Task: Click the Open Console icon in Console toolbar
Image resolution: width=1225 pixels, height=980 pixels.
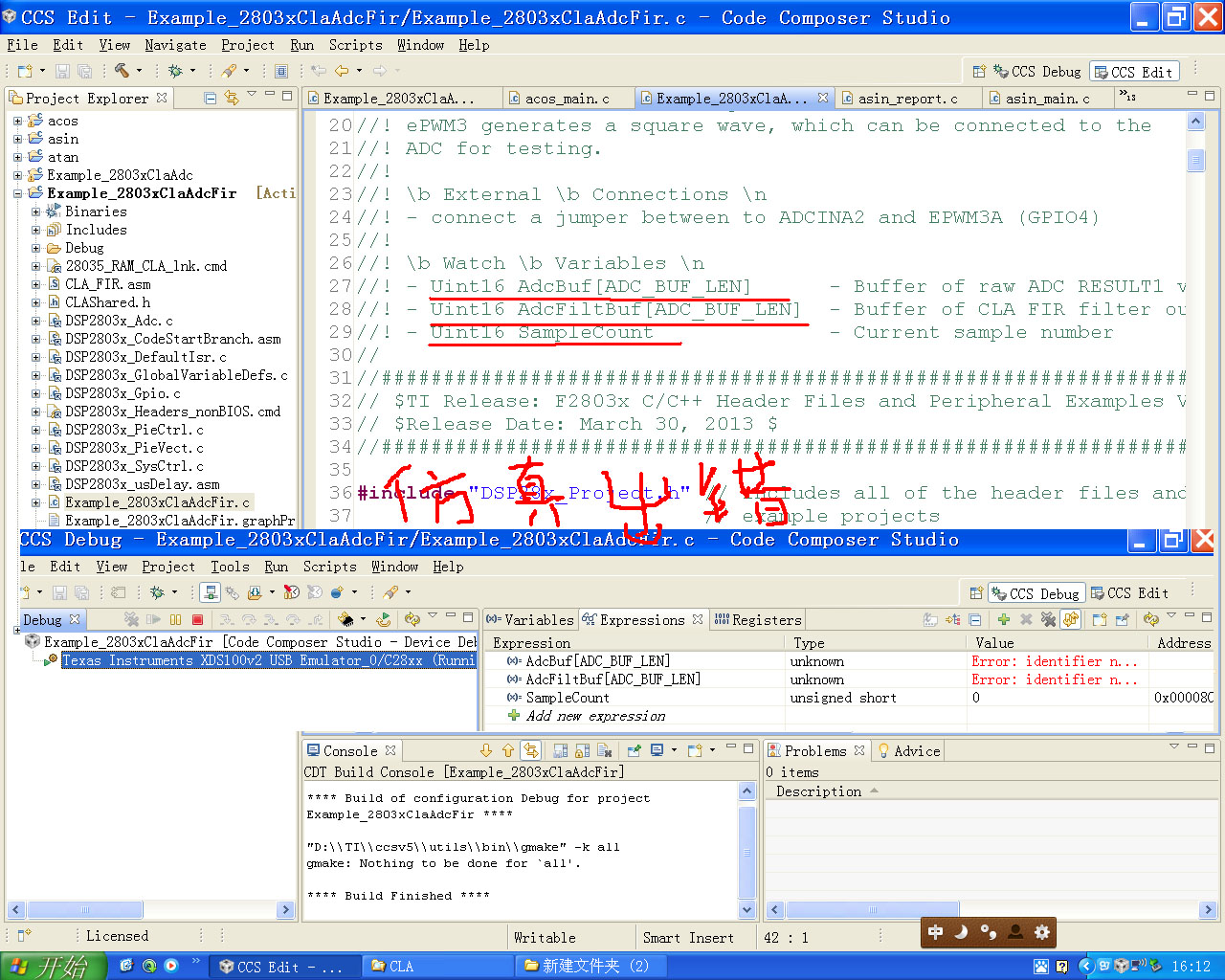Action: coord(694,750)
